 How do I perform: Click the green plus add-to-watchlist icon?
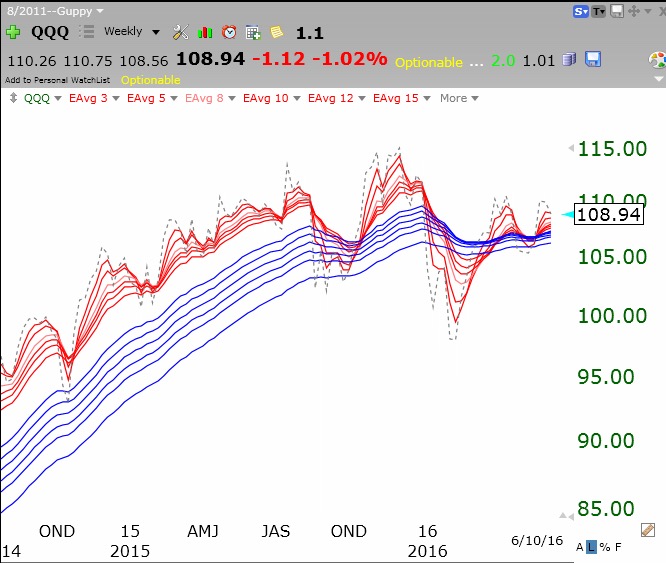tap(13, 32)
